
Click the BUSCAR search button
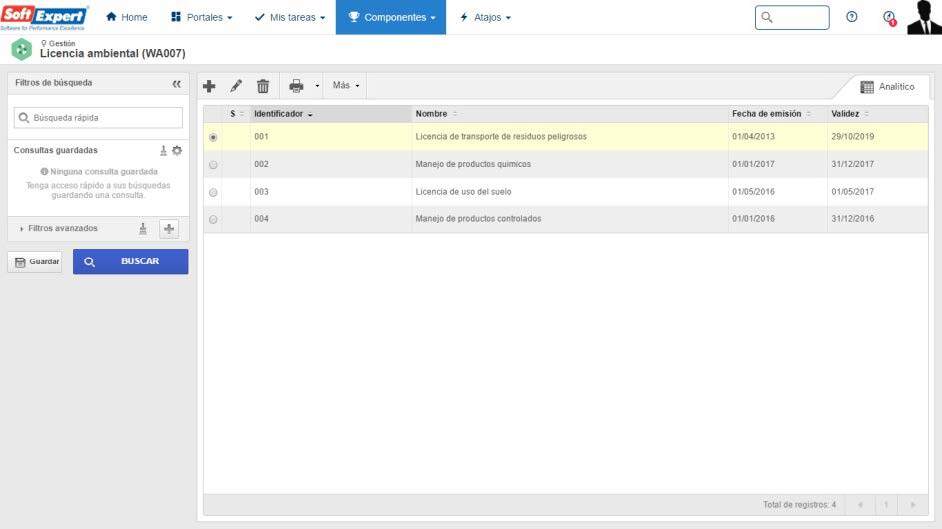[x=130, y=262]
